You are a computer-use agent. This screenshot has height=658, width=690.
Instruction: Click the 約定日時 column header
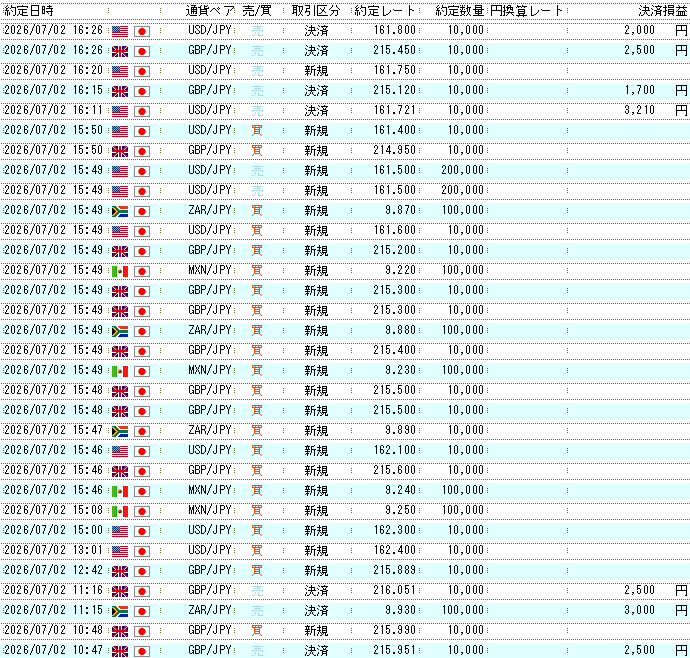pyautogui.click(x=29, y=11)
